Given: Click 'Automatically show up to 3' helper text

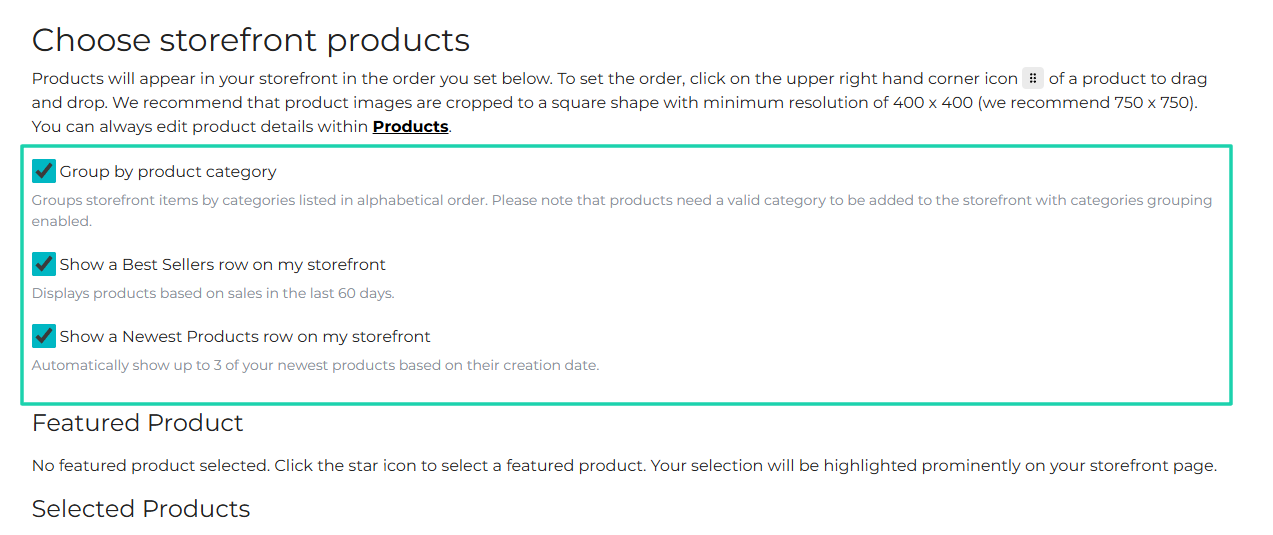Looking at the screenshot, I should click(x=315, y=366).
